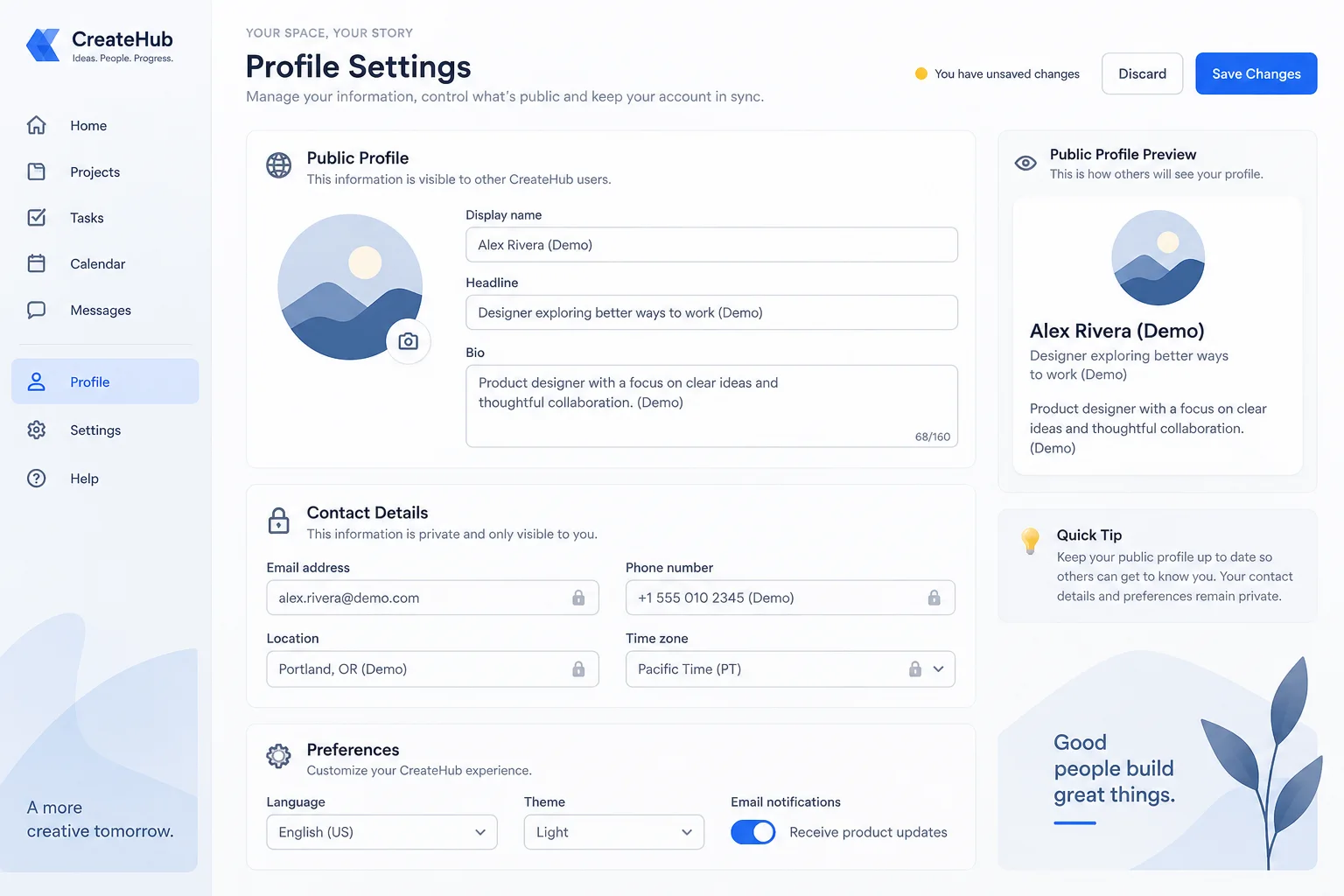Click the Profile person icon
The width and height of the screenshot is (1344, 896).
37,381
